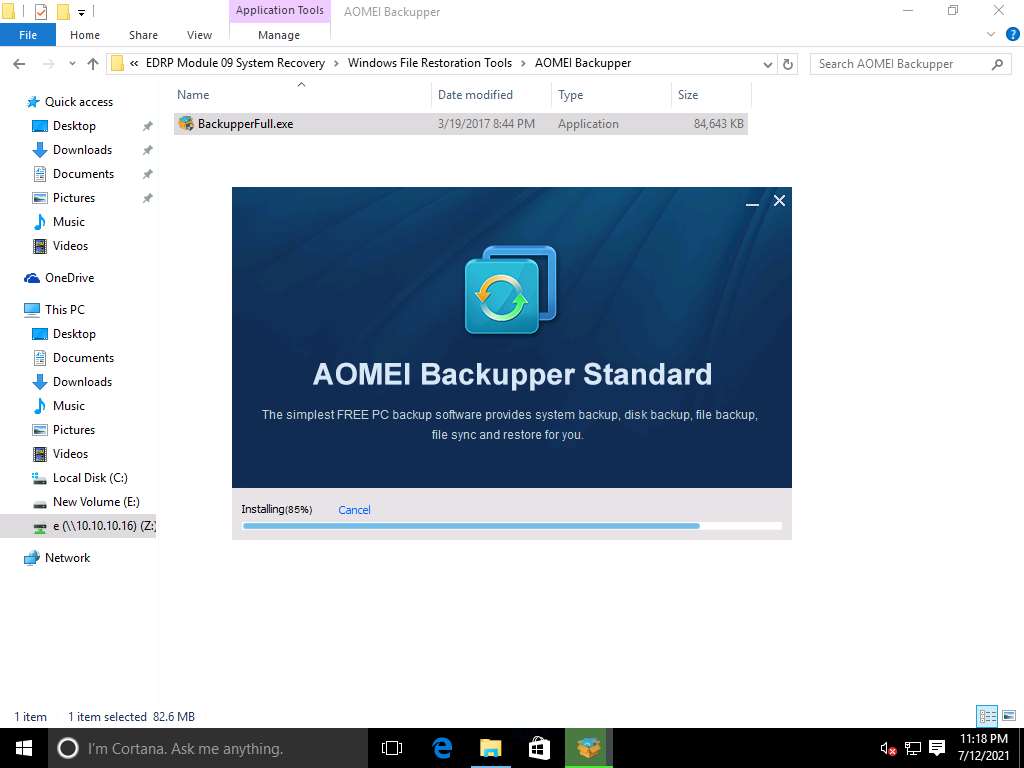Switch to large thumbnails view layout
1024x768 pixels.
tap(1009, 716)
